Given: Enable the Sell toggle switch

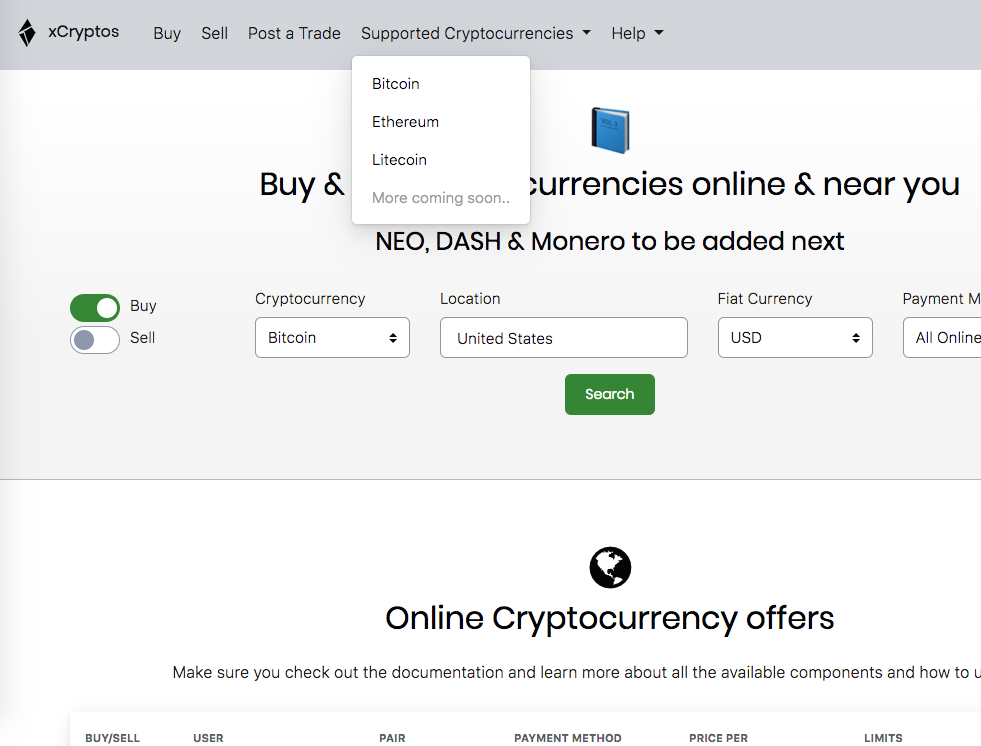Looking at the screenshot, I should tap(95, 339).
